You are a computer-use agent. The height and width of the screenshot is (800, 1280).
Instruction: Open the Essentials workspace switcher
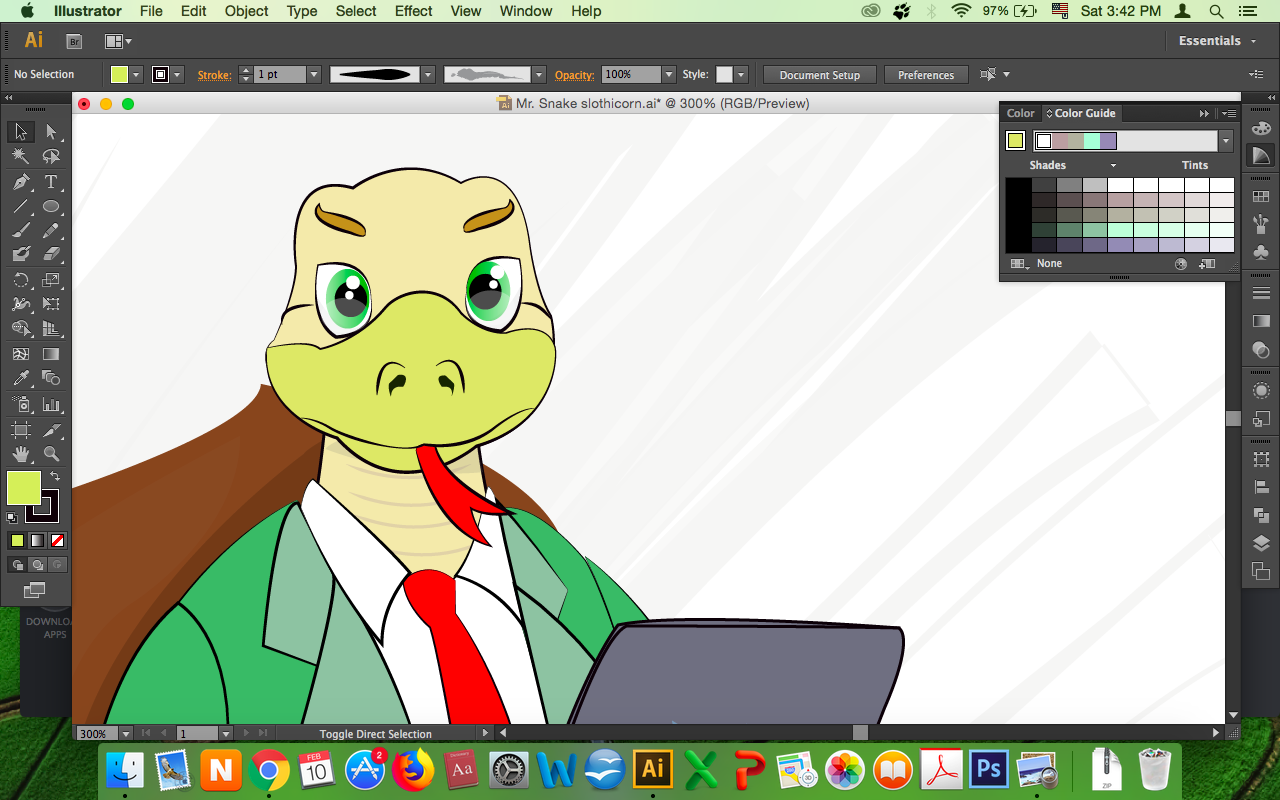coord(1216,41)
